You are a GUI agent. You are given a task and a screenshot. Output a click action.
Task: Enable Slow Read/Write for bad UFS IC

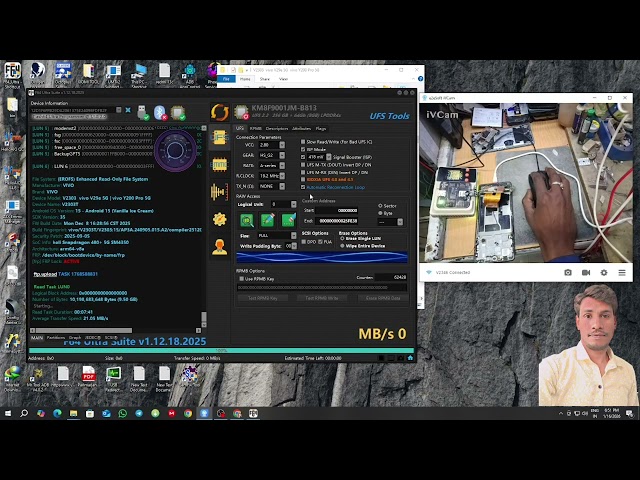point(303,142)
